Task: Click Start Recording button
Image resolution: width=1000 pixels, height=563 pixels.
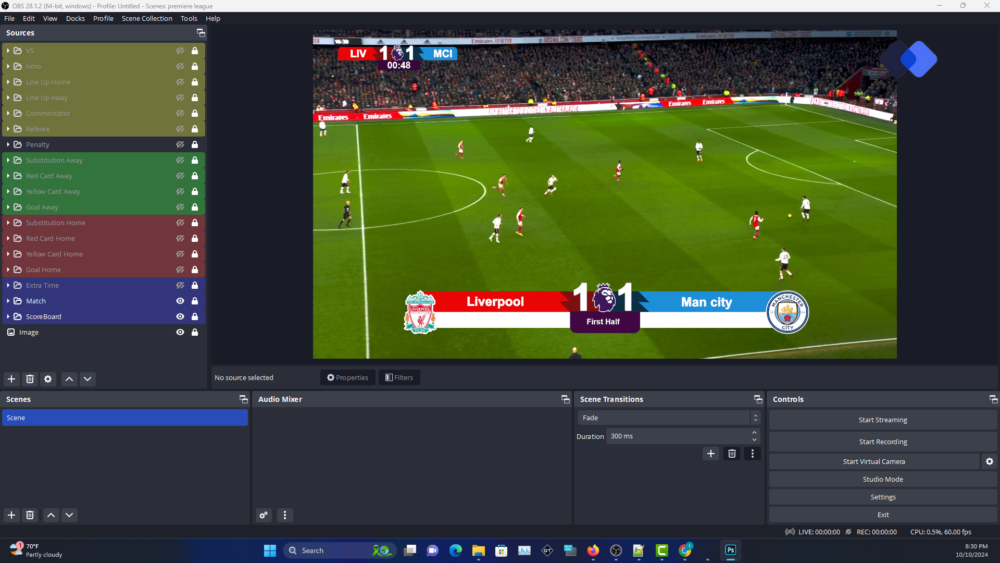Action: (883, 441)
